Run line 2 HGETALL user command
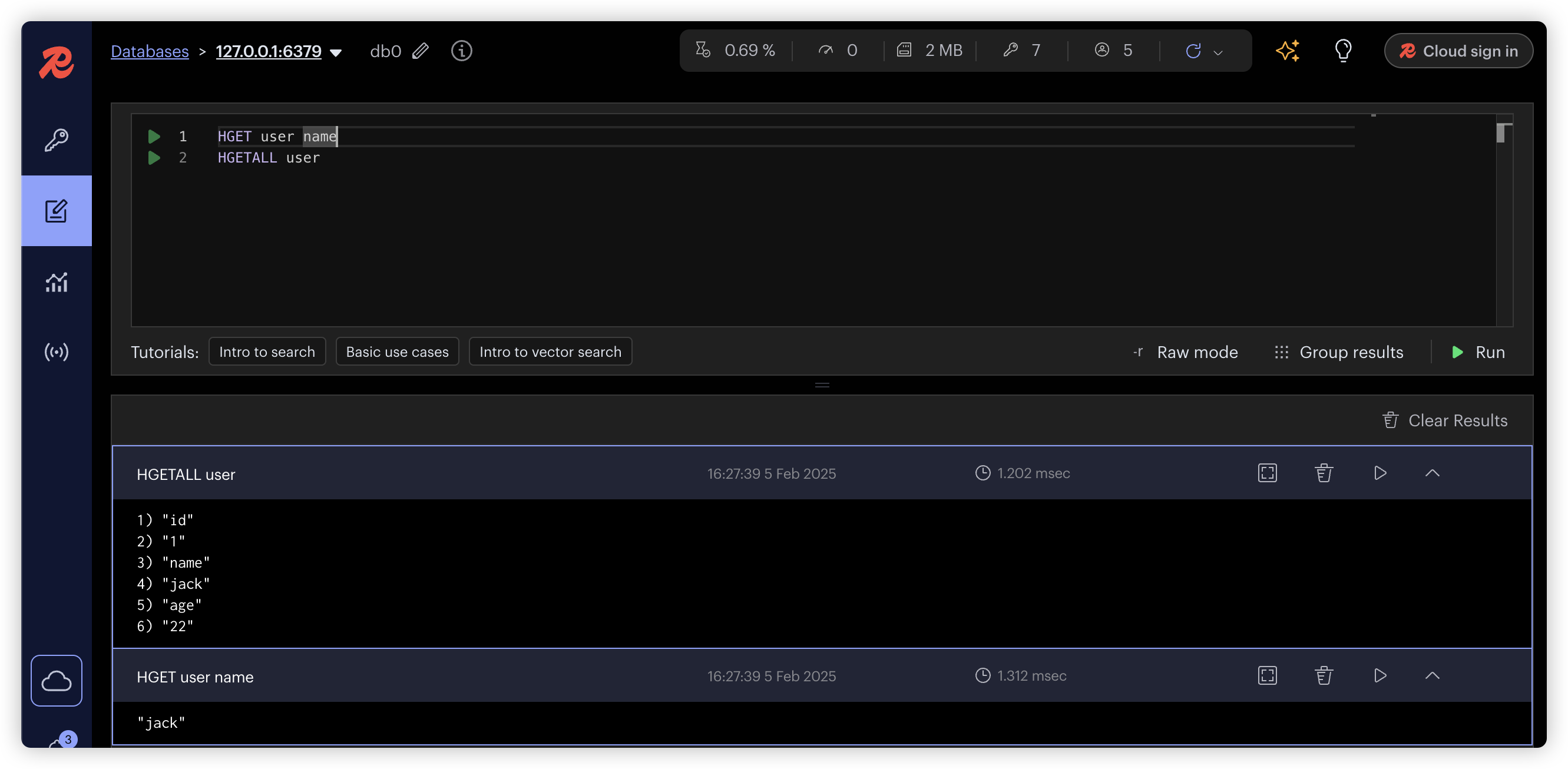This screenshot has height=769, width=1568. [x=154, y=158]
